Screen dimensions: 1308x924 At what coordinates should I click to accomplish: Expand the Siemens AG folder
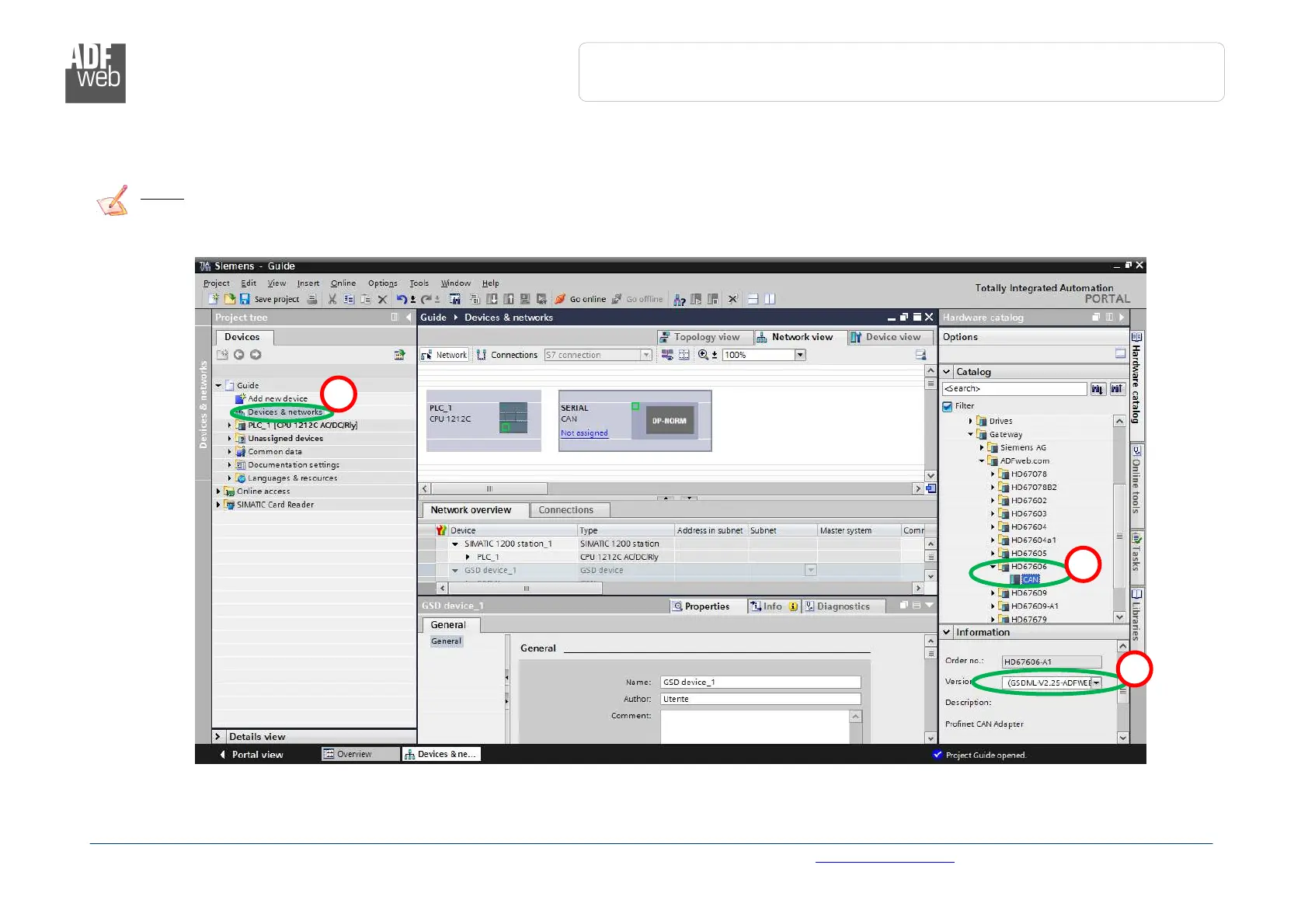pos(982,448)
